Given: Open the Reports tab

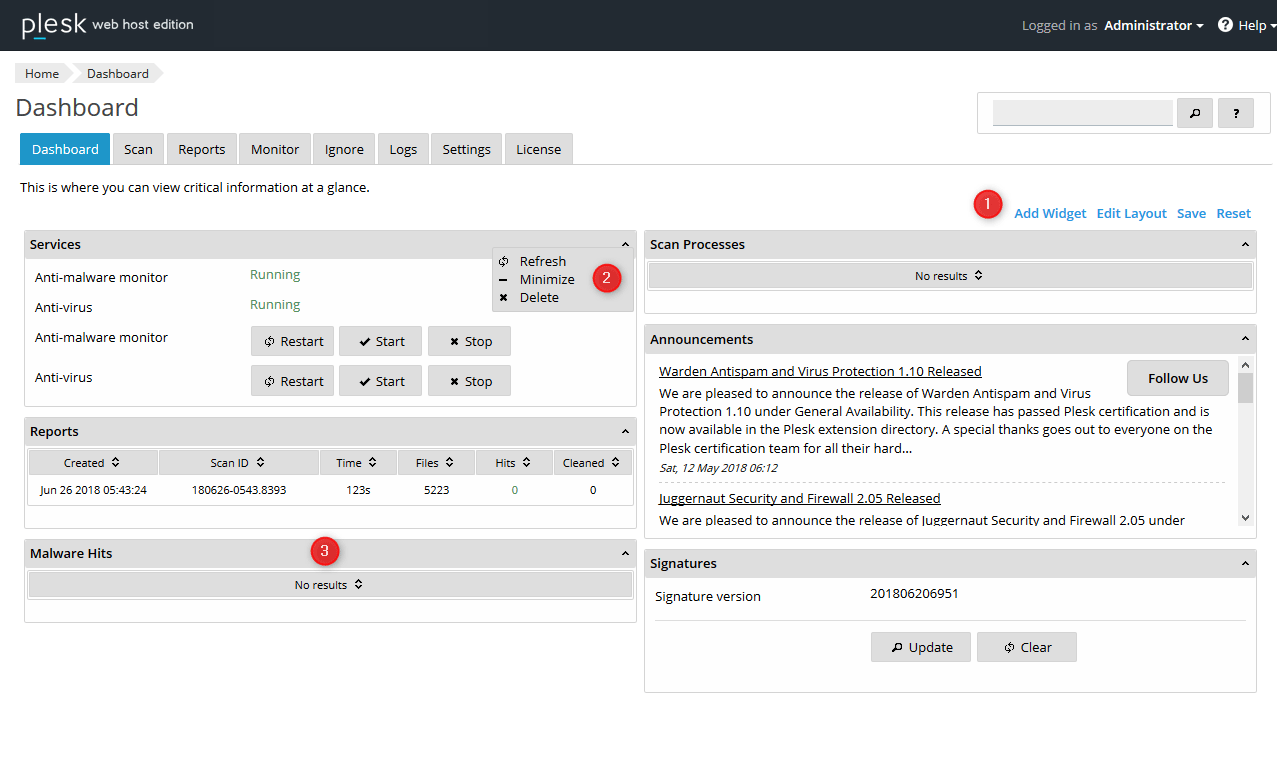Looking at the screenshot, I should pyautogui.click(x=202, y=149).
